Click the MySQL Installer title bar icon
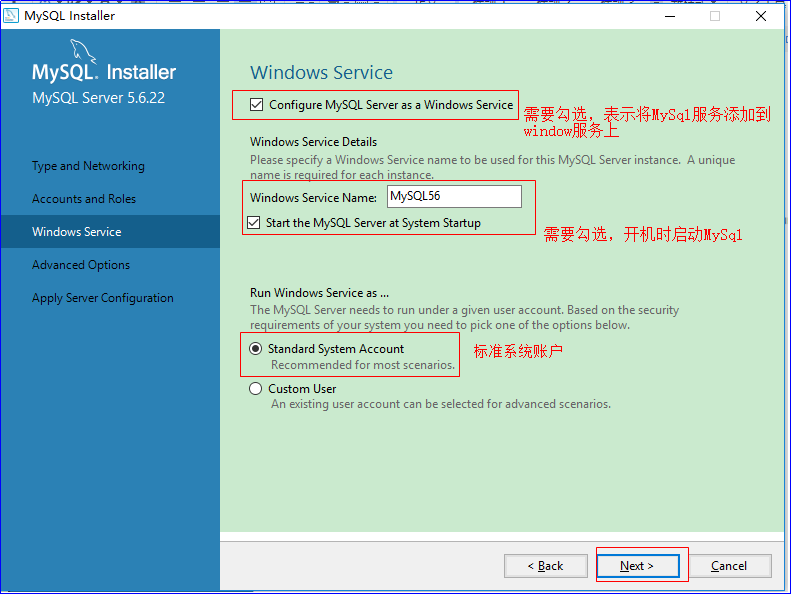The height and width of the screenshot is (594, 791). 11,16
